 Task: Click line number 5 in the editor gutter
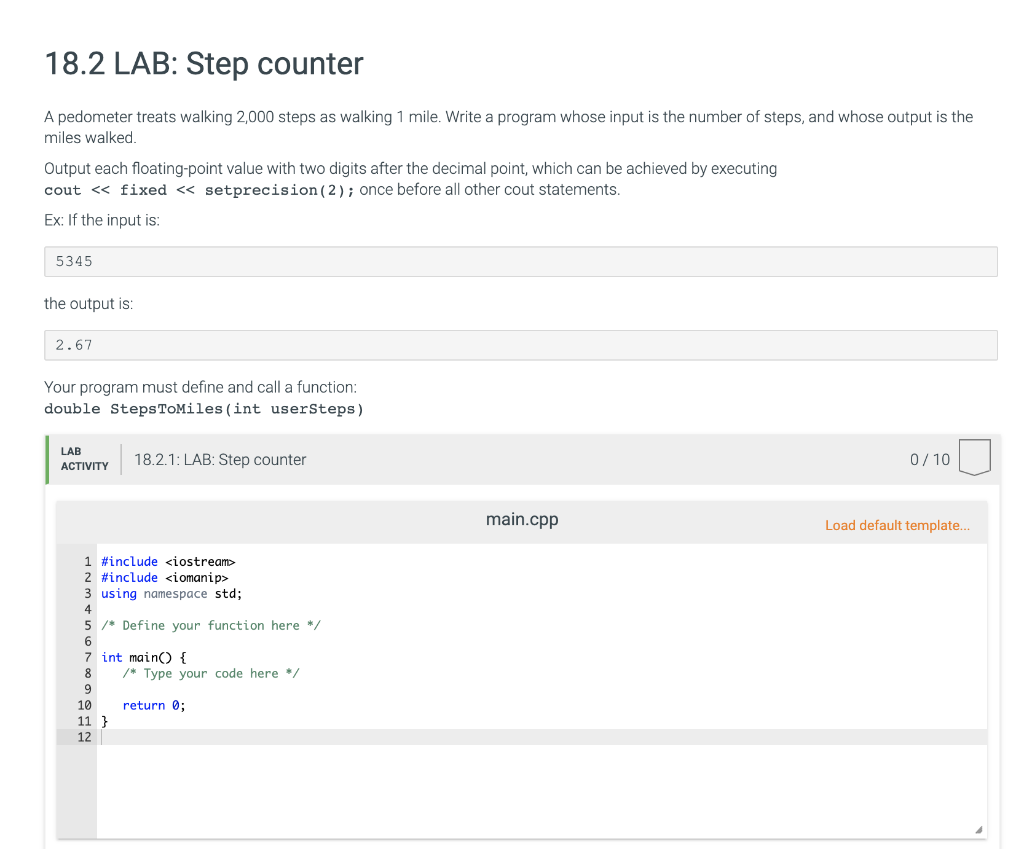[86, 625]
